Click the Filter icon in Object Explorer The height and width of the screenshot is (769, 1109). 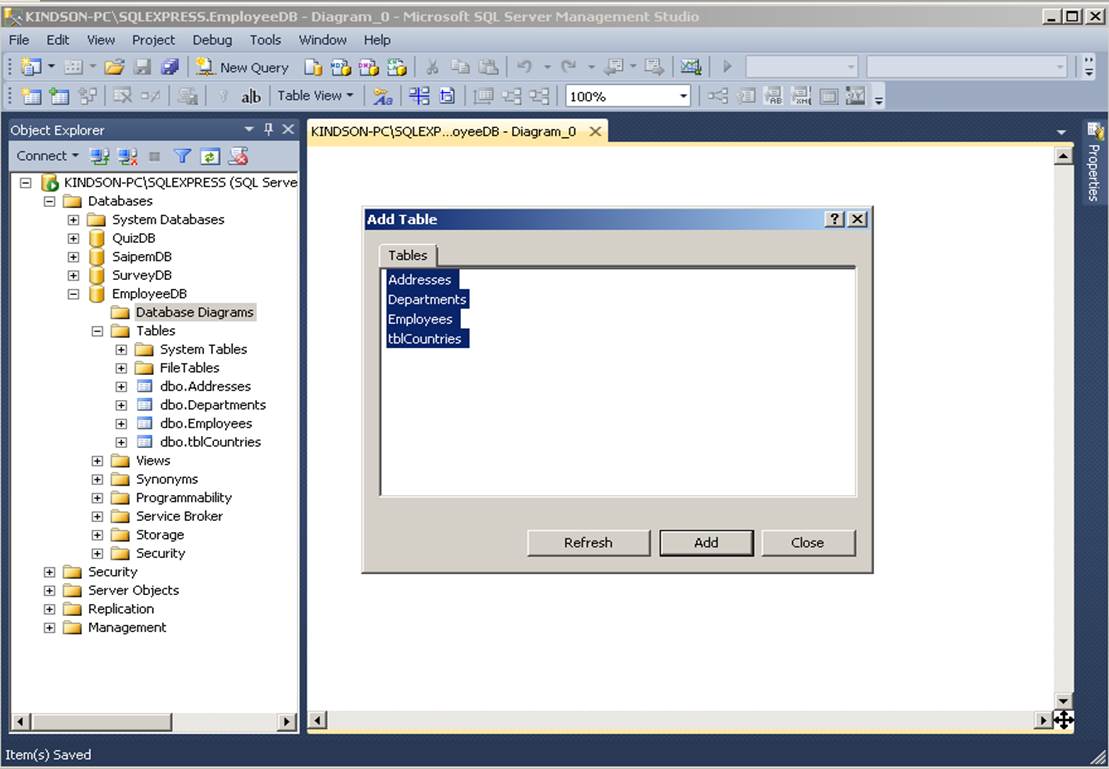(x=184, y=157)
